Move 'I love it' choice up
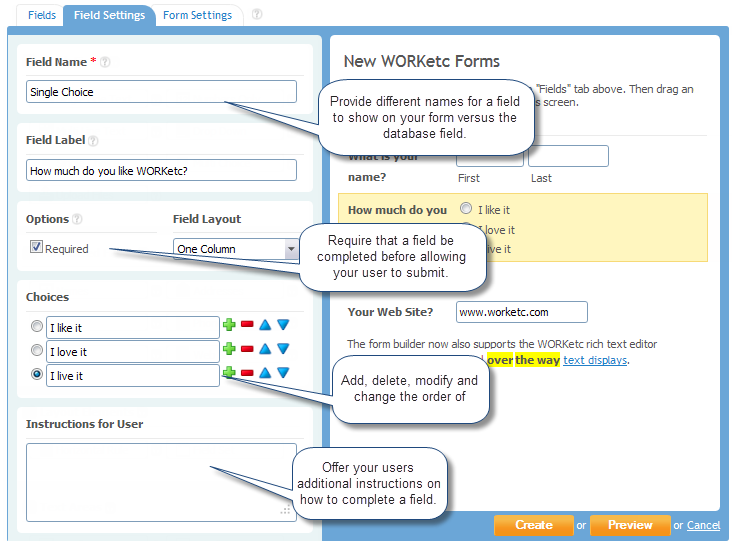Screen dimensions: 732x541 click(x=265, y=349)
